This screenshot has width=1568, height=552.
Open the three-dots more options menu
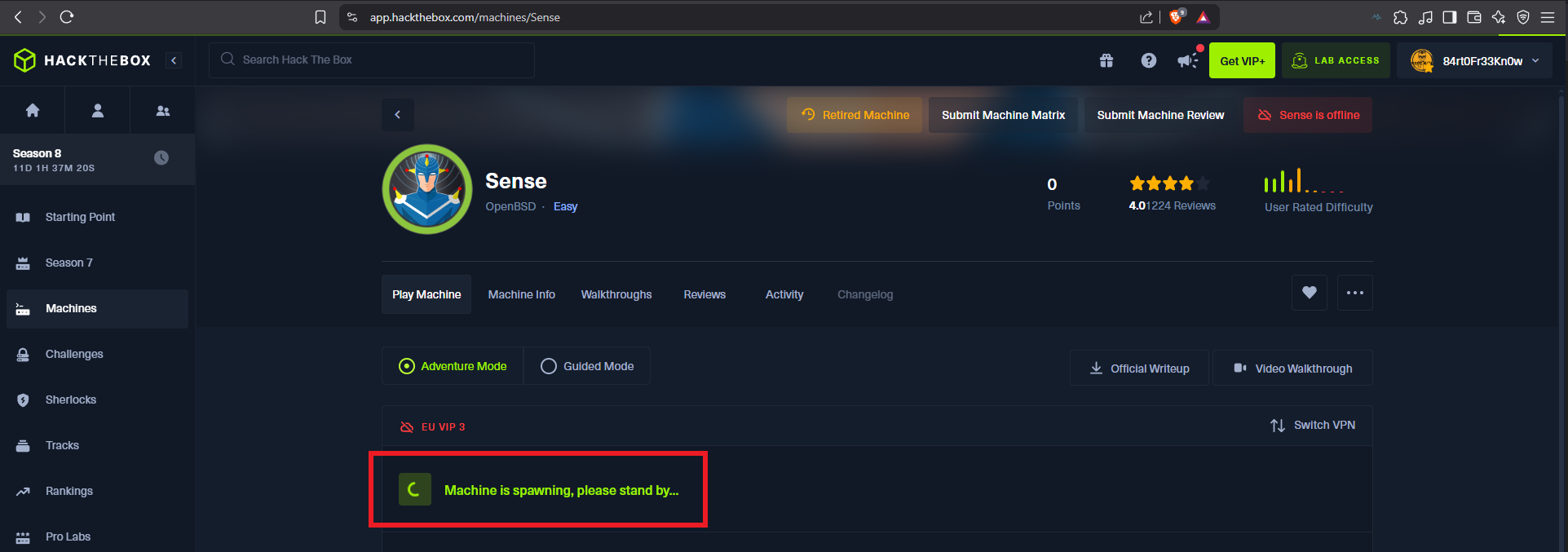1355,293
